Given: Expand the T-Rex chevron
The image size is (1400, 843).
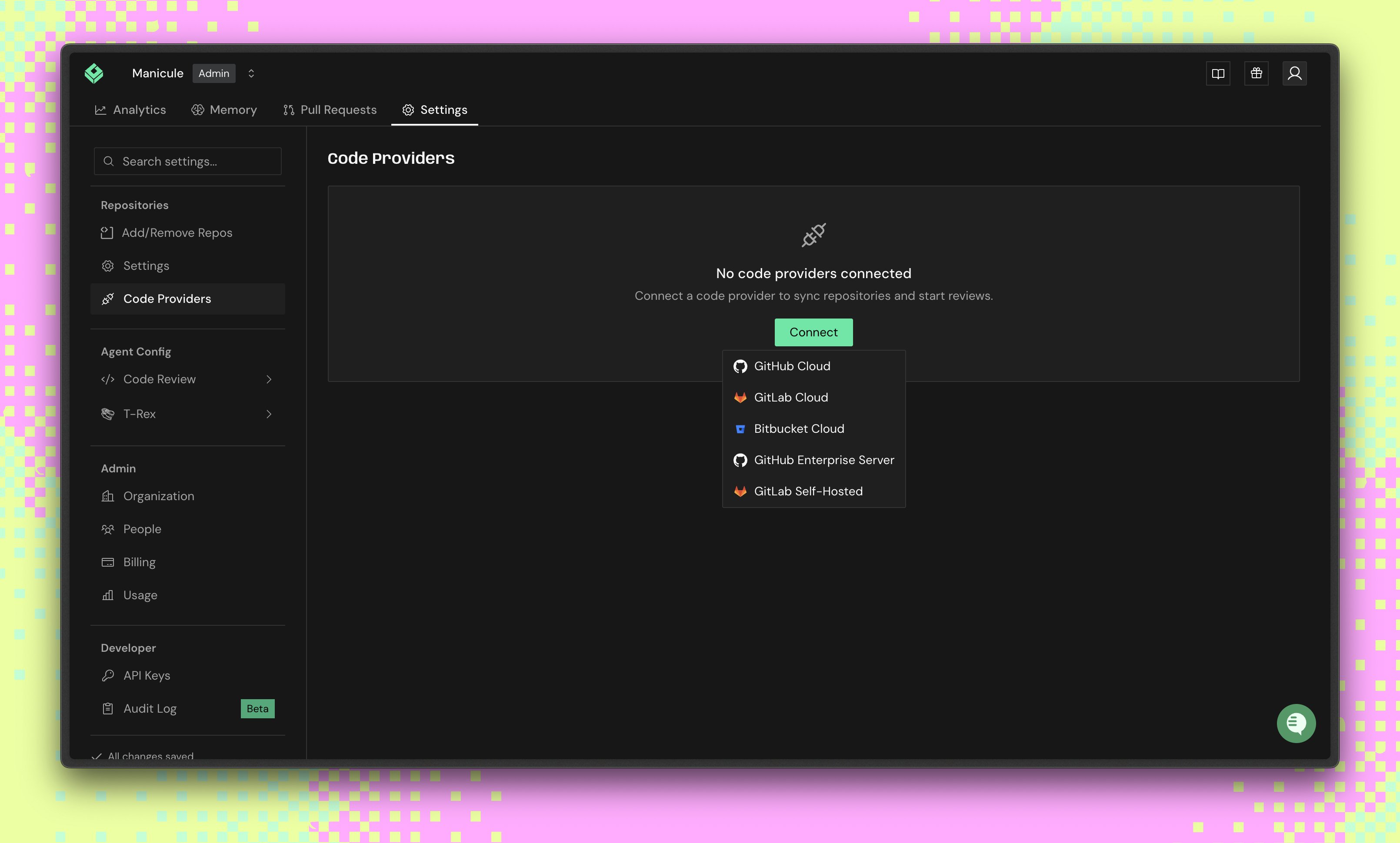Looking at the screenshot, I should coord(269,415).
